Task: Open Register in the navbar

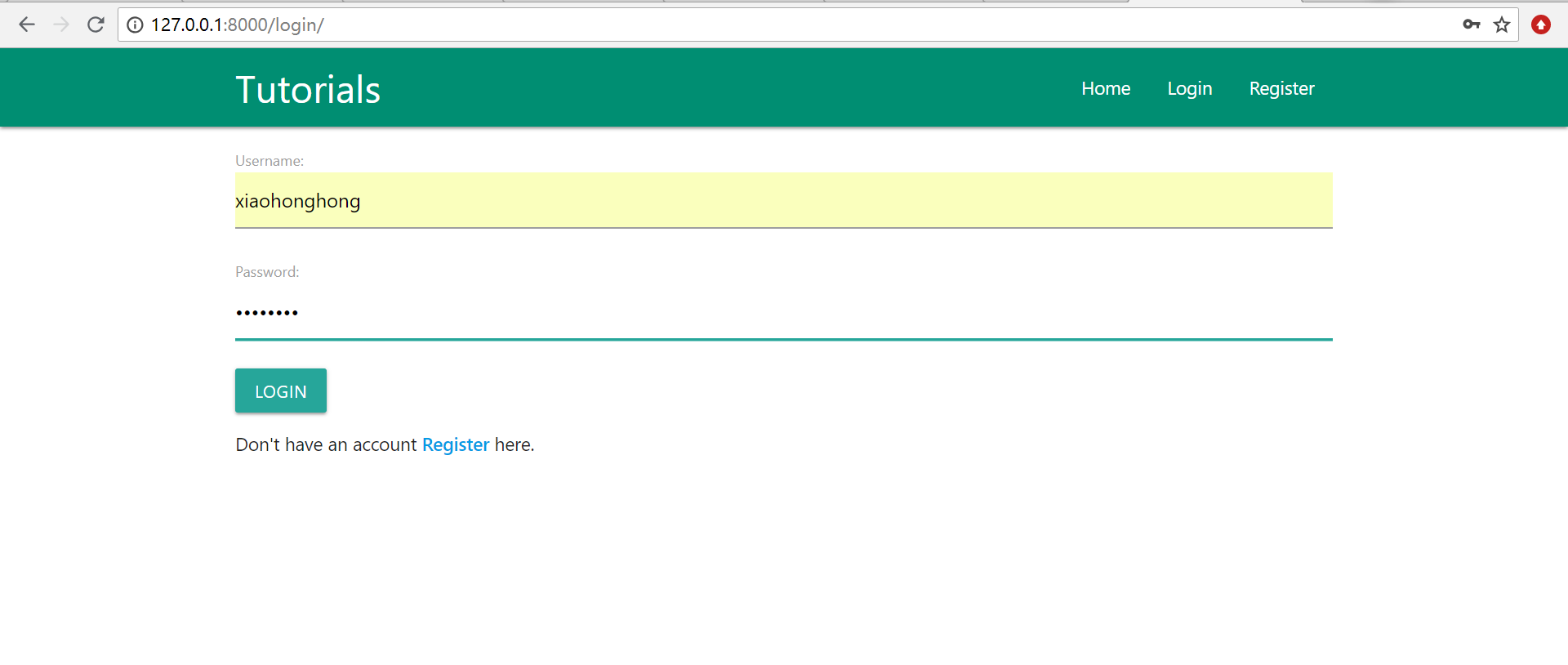Action: pos(1282,88)
